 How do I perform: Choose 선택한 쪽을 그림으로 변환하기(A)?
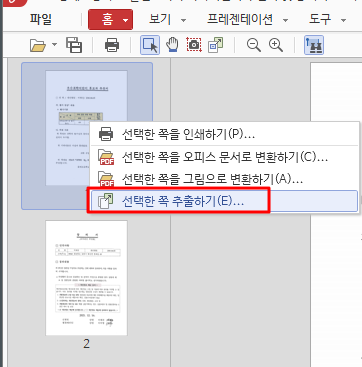(225, 179)
